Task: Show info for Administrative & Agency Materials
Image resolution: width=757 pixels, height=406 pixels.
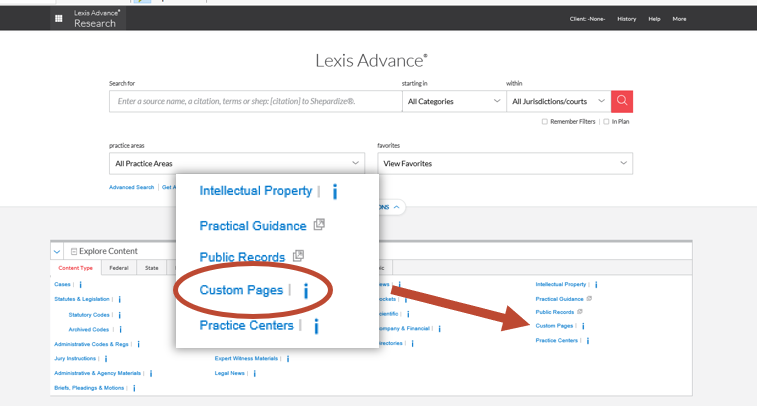Action: tap(151, 373)
